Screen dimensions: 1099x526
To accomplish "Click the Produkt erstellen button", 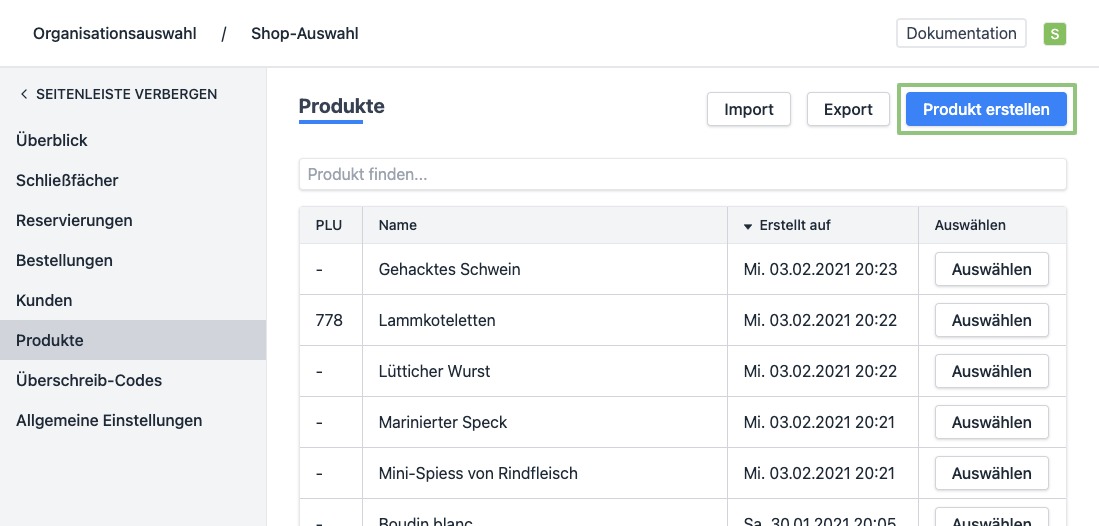I will click(x=986, y=109).
